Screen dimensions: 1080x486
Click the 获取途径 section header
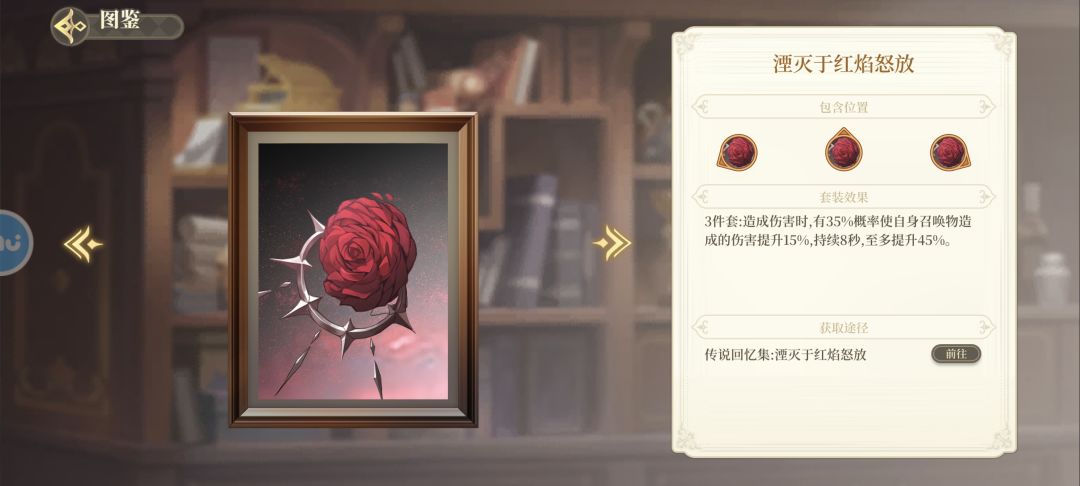(843, 327)
